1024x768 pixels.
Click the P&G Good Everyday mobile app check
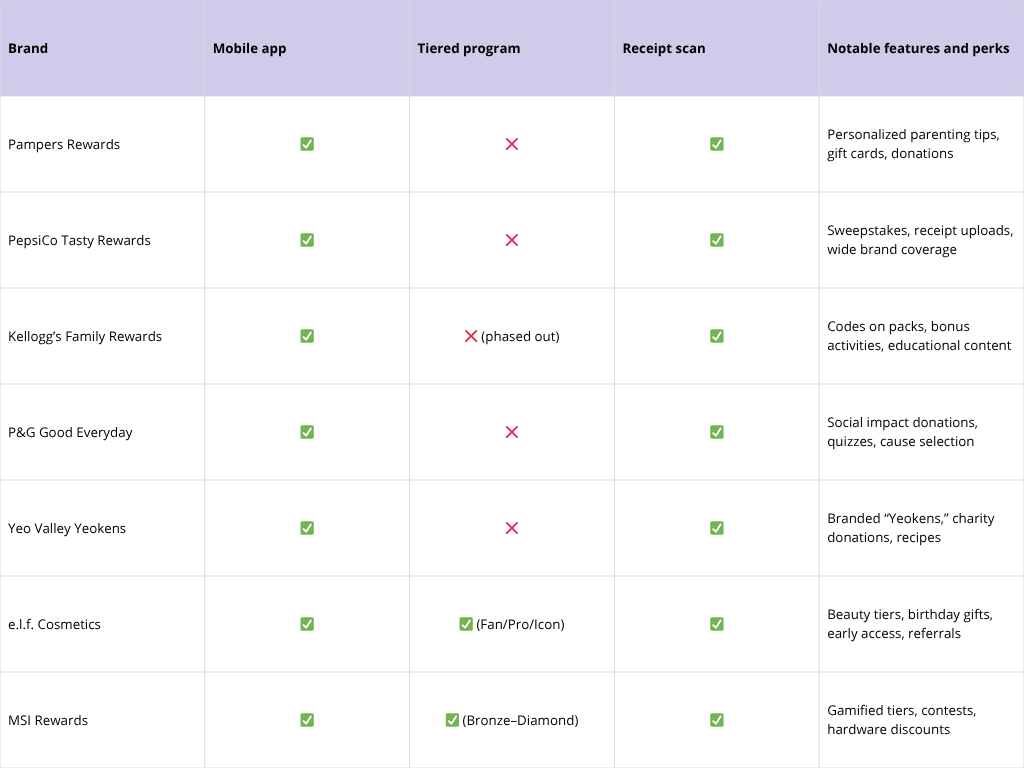click(x=307, y=432)
